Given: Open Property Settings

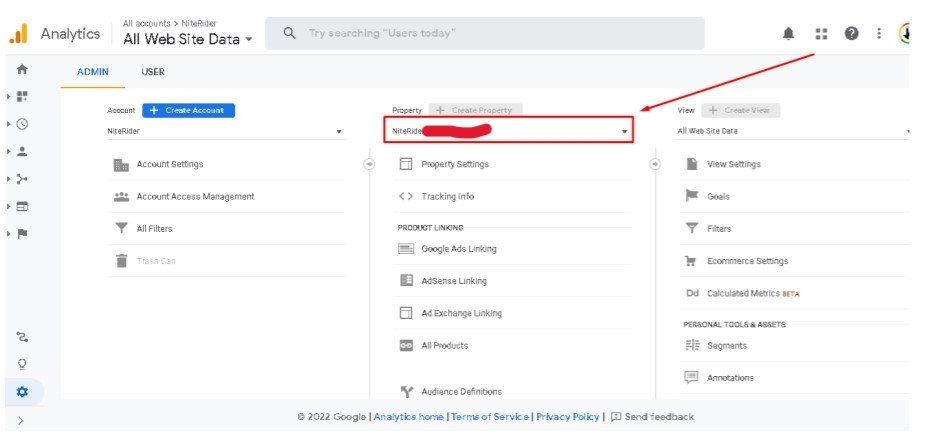Looking at the screenshot, I should point(455,165).
